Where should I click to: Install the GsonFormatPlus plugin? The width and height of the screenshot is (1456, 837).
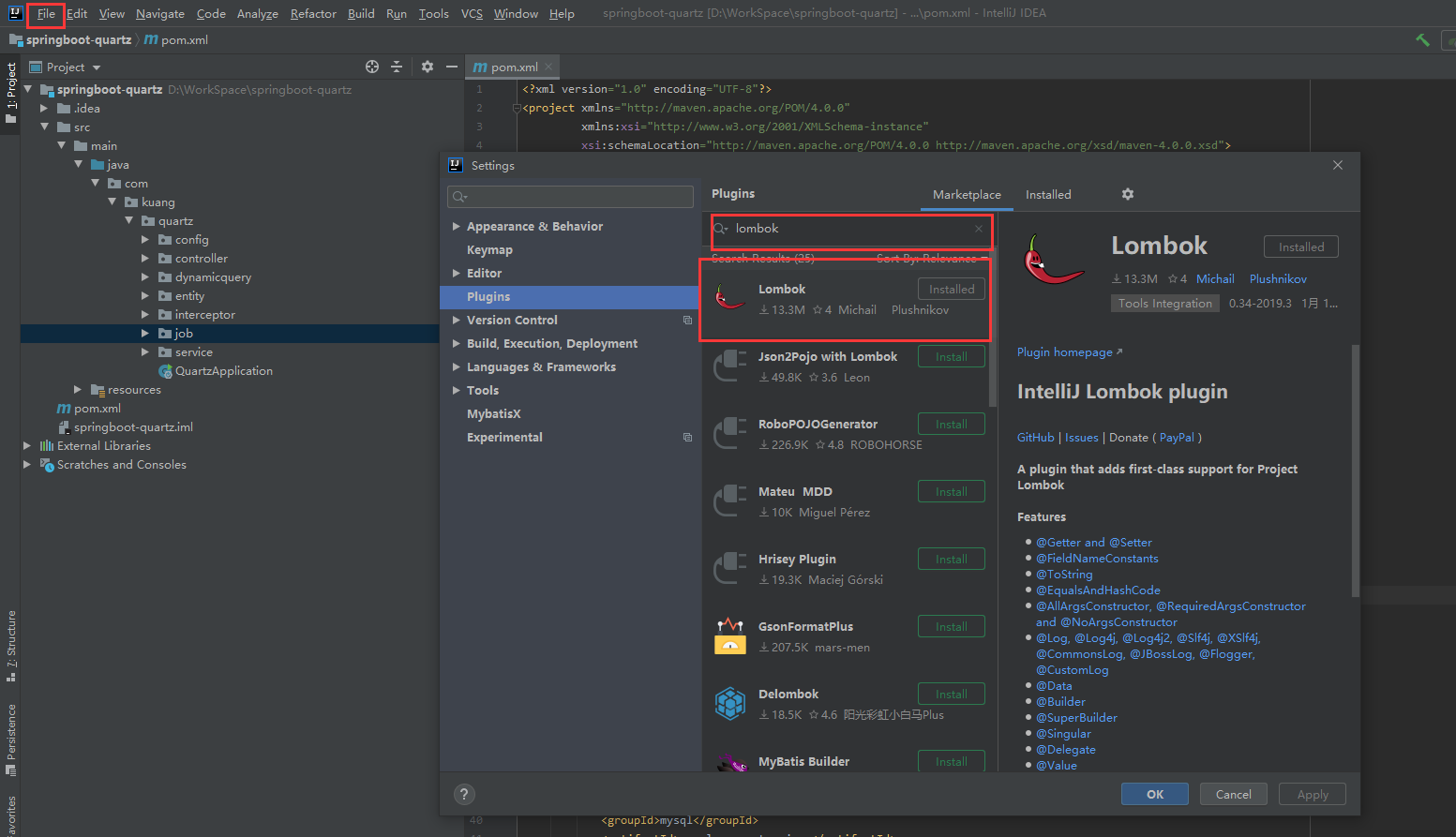pos(952,627)
